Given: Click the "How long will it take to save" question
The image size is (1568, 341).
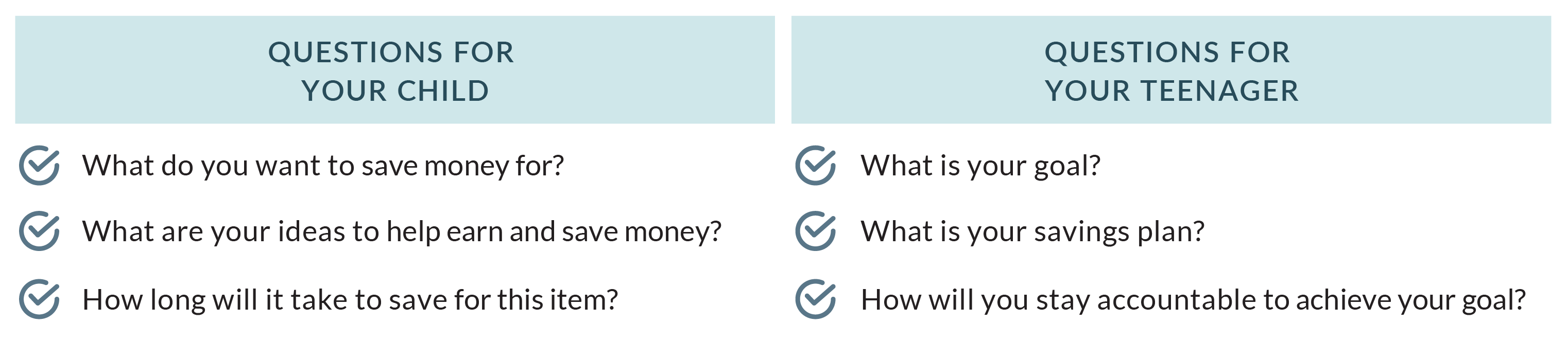Looking at the screenshot, I should [x=350, y=300].
